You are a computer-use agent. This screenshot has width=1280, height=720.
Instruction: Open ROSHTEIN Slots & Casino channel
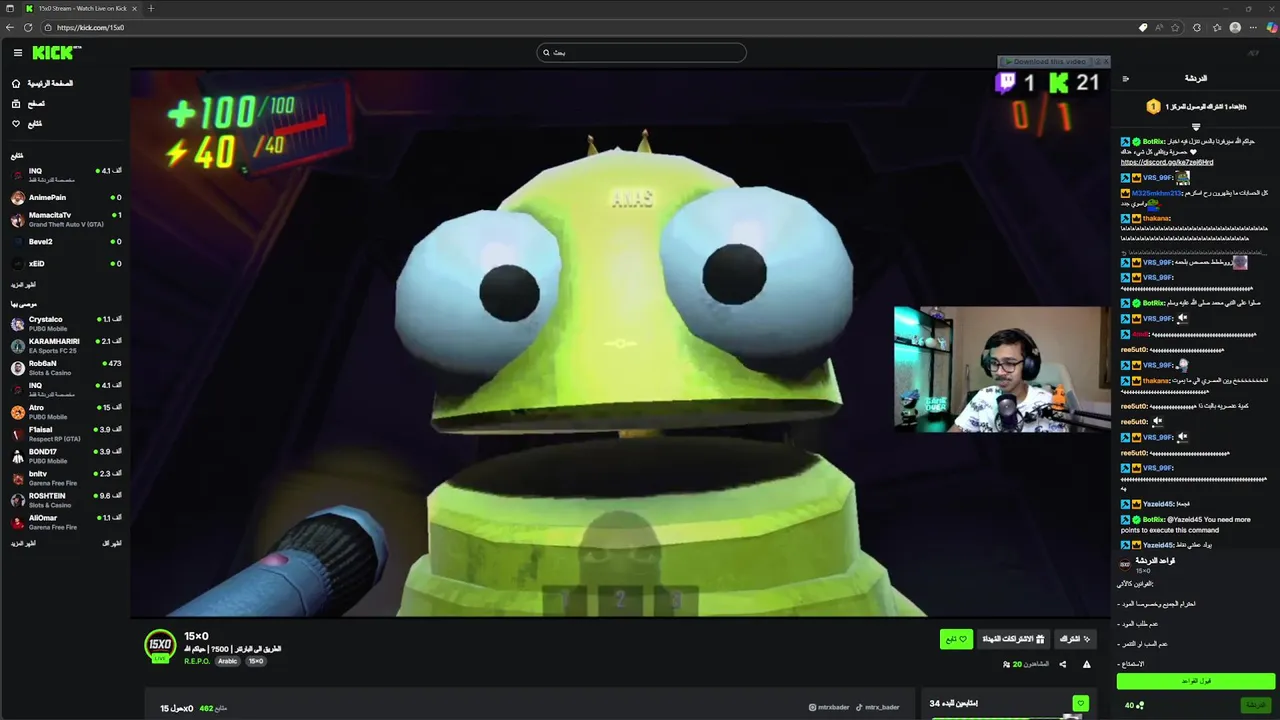pyautogui.click(x=66, y=499)
